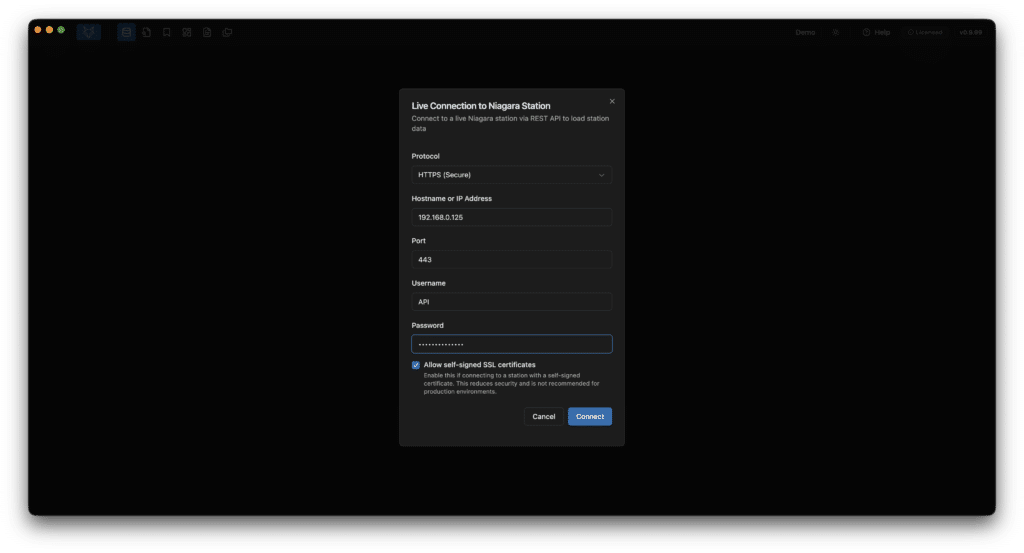Click the macOS red close window button
The width and height of the screenshot is (1024, 553).
click(x=38, y=30)
